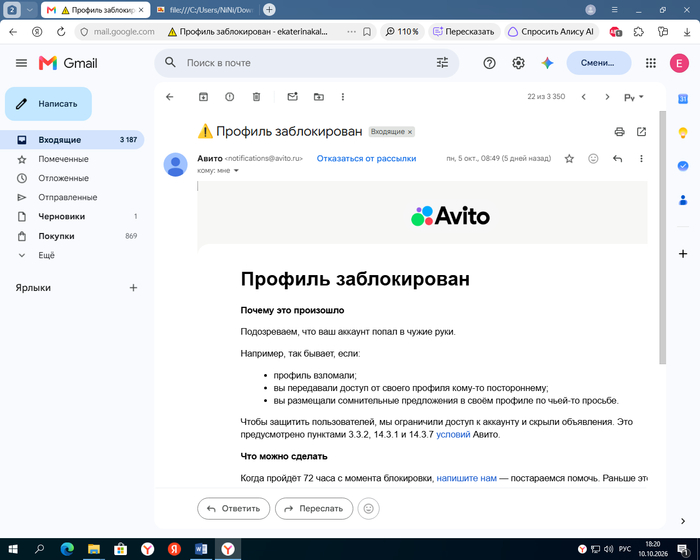
Task: Open Google Calendar side panel
Action: point(683,99)
